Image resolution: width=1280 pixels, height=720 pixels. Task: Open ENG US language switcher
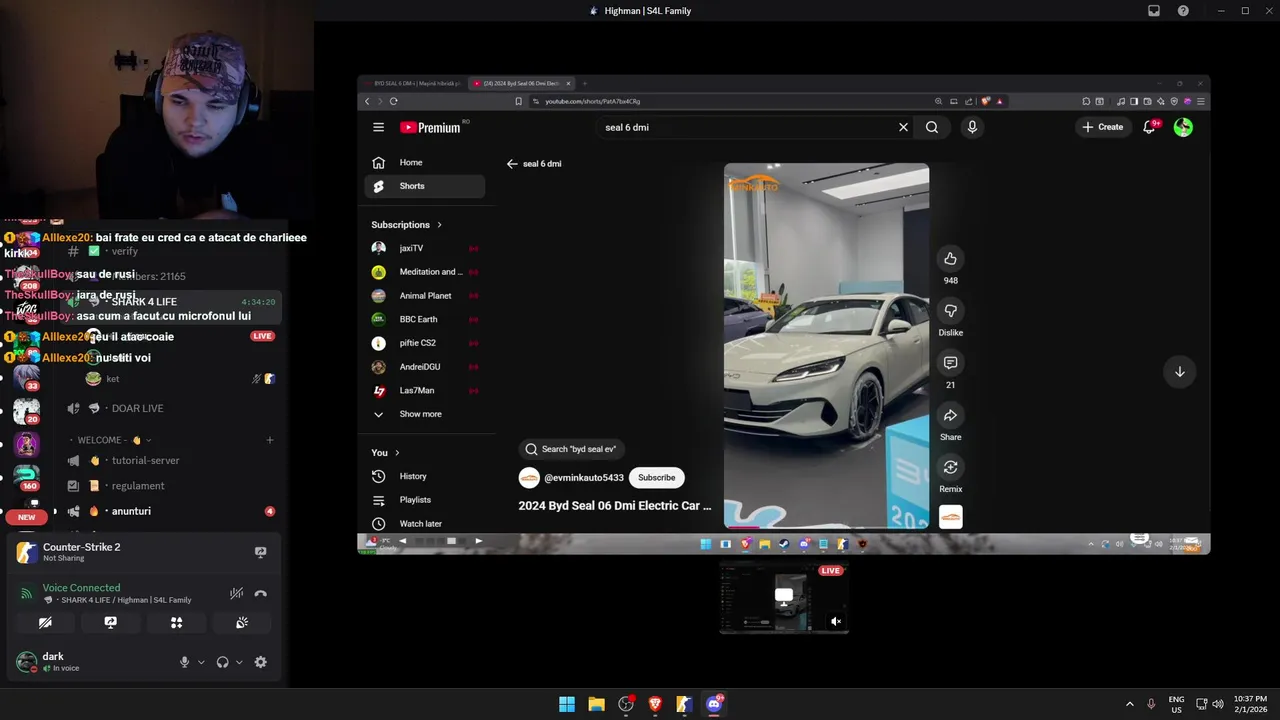[1177, 704]
